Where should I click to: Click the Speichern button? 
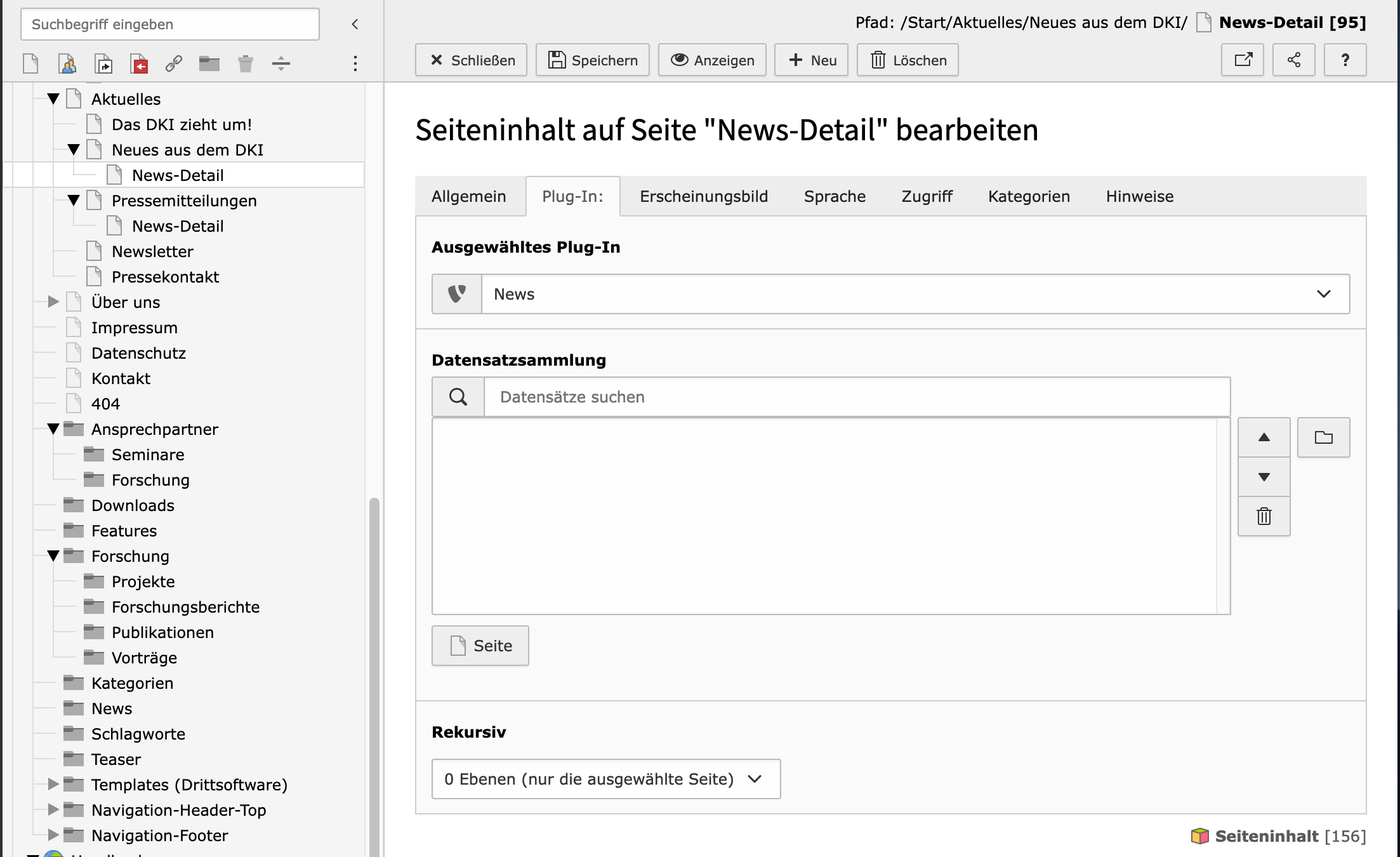(592, 60)
